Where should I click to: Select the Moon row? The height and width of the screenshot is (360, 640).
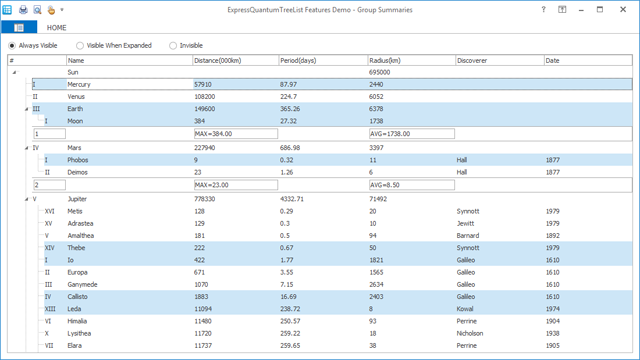tap(338, 121)
